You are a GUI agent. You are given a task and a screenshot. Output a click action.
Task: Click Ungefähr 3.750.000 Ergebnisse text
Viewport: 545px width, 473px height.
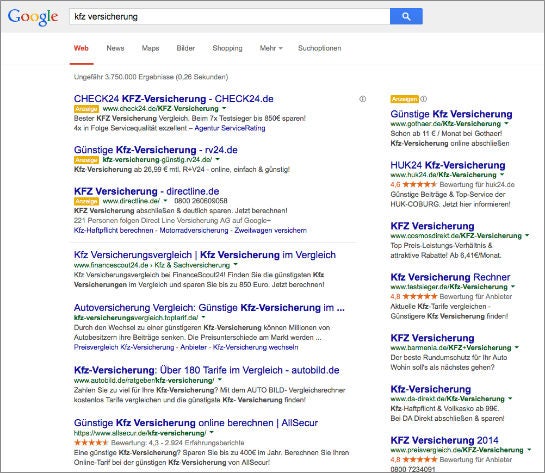point(151,77)
